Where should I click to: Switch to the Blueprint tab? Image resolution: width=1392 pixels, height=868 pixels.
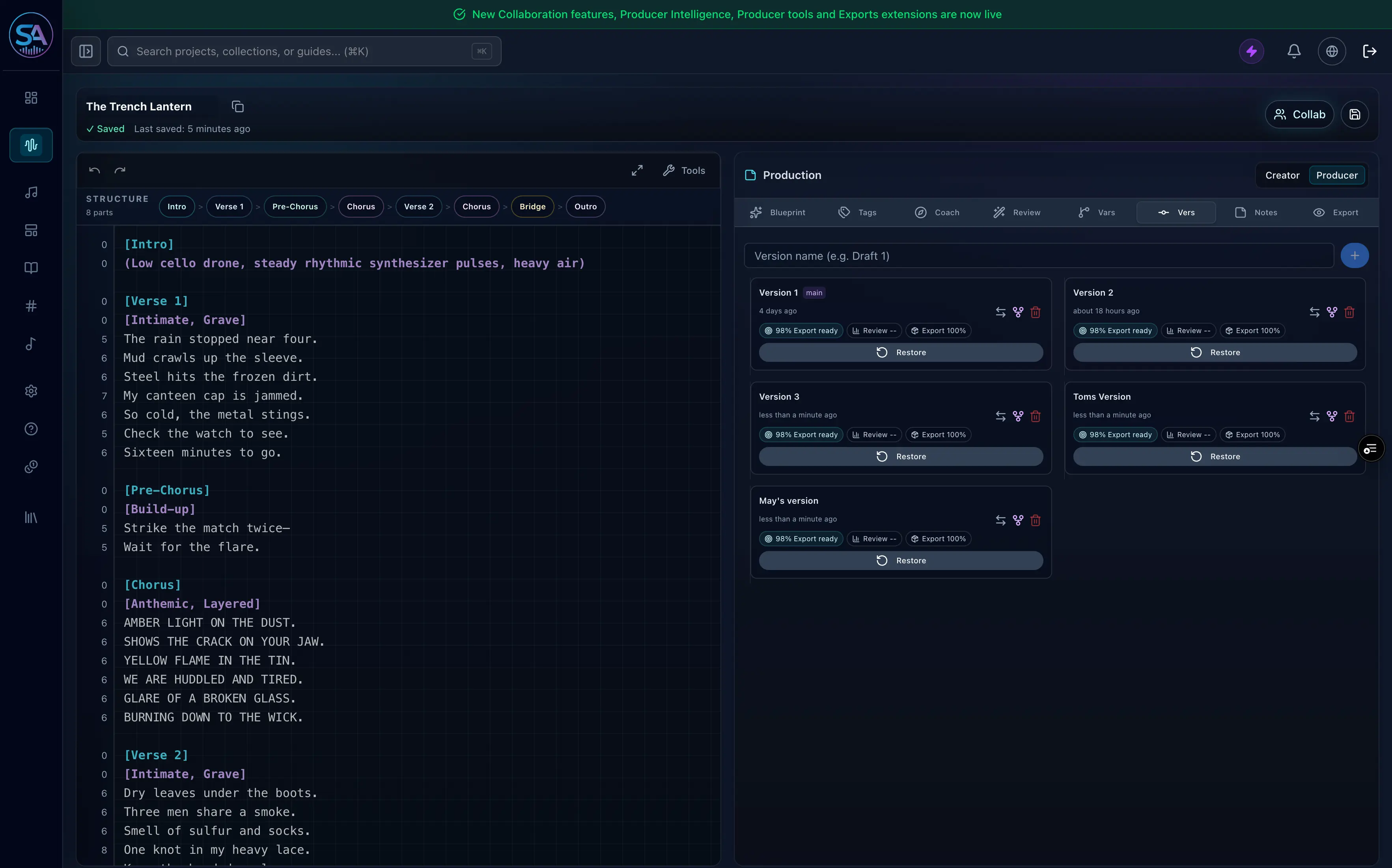[778, 212]
